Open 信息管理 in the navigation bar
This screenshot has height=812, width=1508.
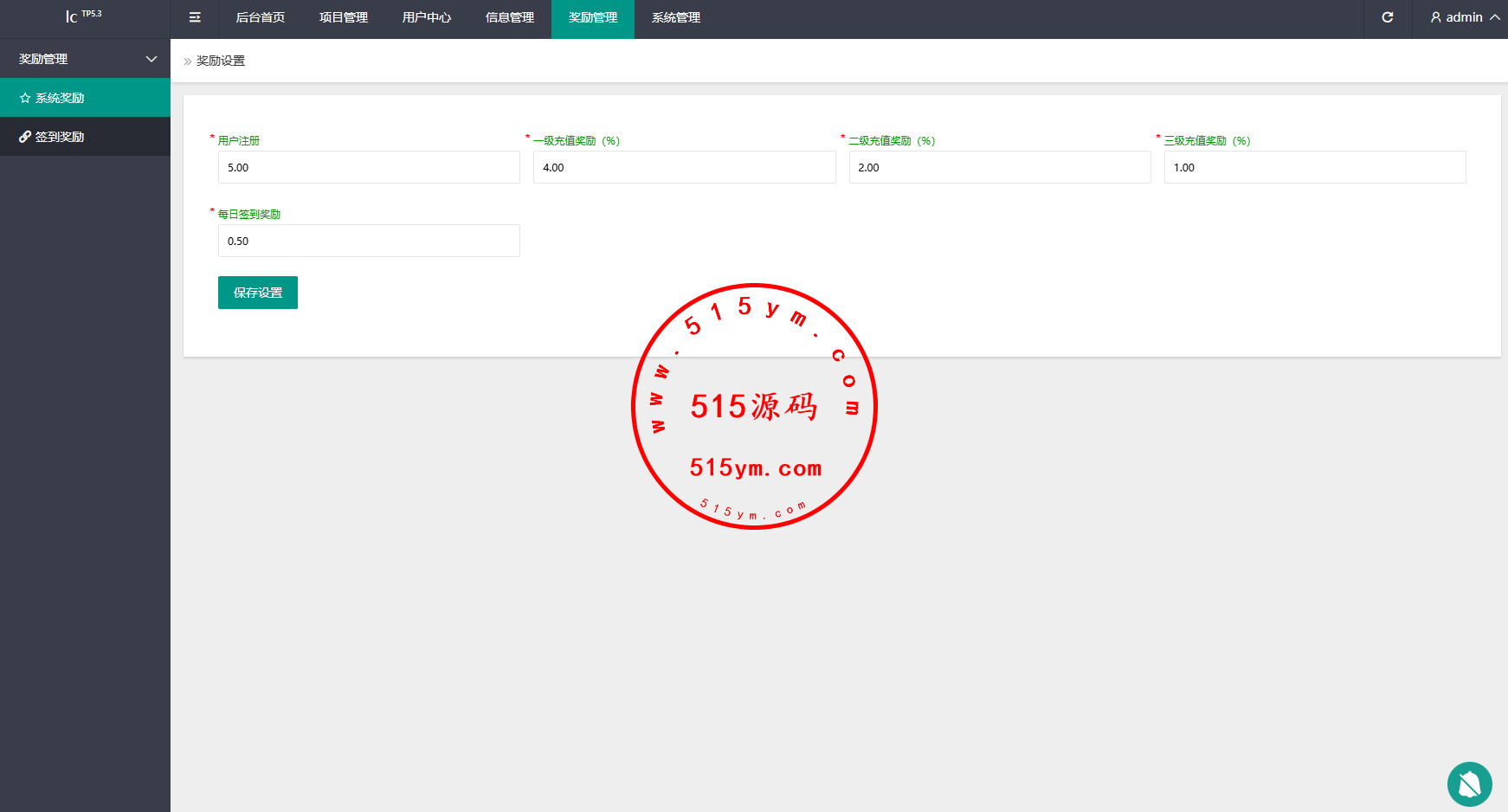point(509,17)
